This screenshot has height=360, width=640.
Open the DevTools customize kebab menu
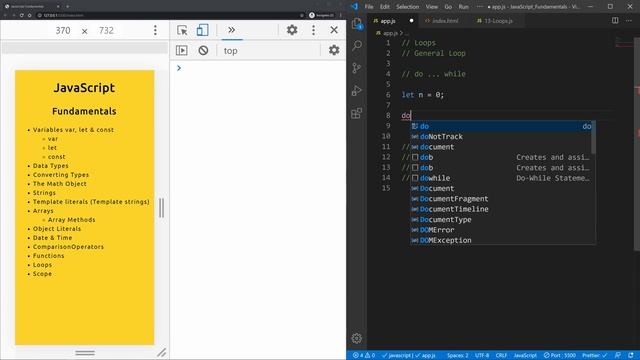point(313,30)
